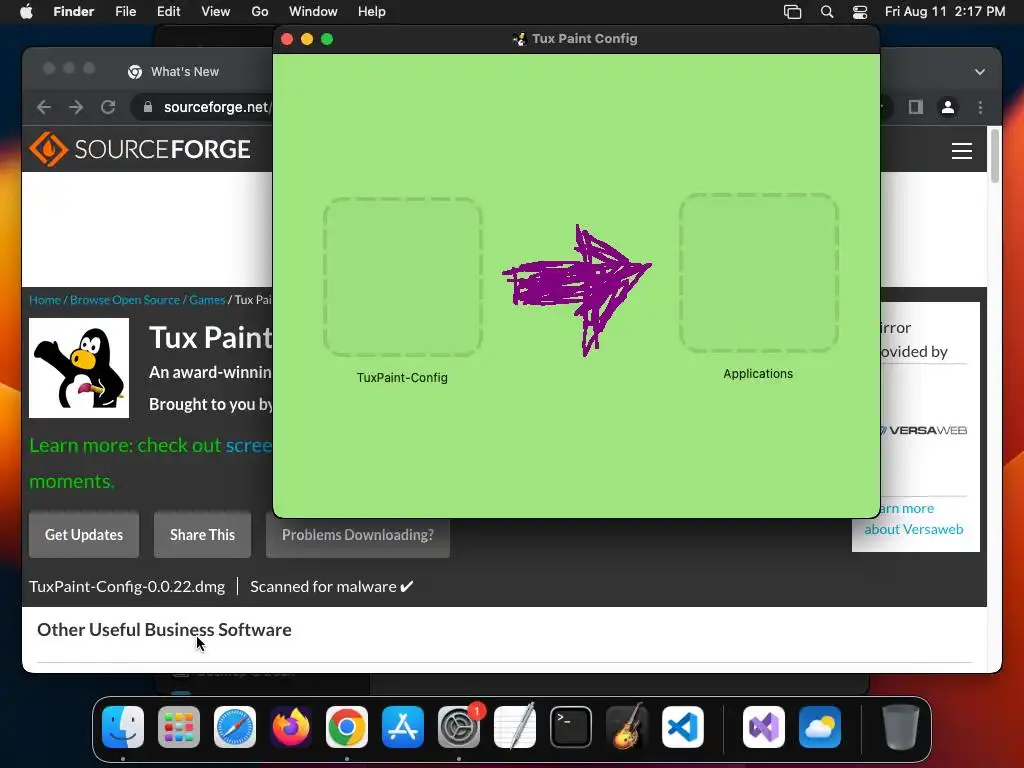Image resolution: width=1024 pixels, height=768 pixels.
Task: Open the App Store from the Dock
Action: pos(403,727)
